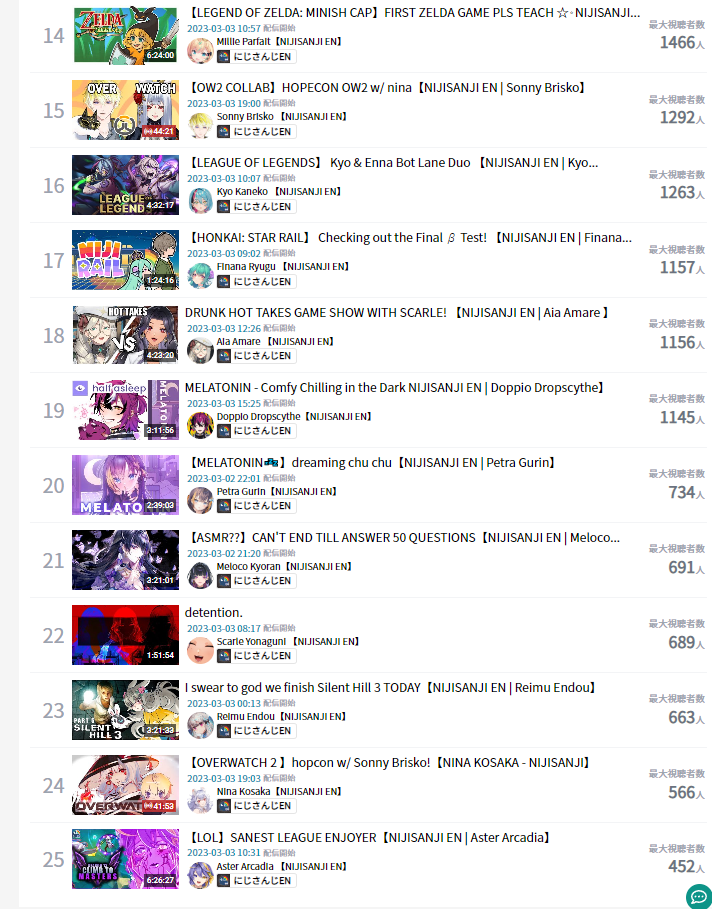Click Sonny Brisko's channel avatar icon
712x909 pixels.
click(x=200, y=126)
